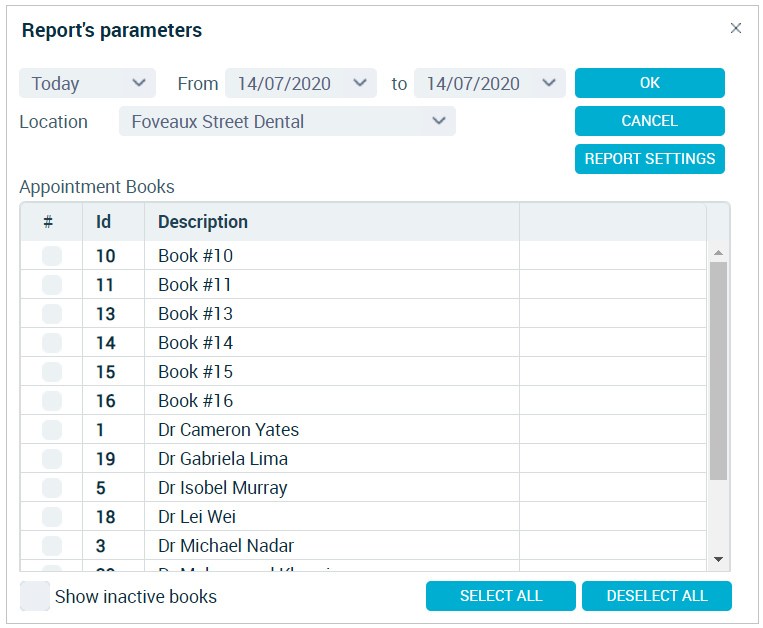Close the Report's parameters dialog

click(x=735, y=28)
